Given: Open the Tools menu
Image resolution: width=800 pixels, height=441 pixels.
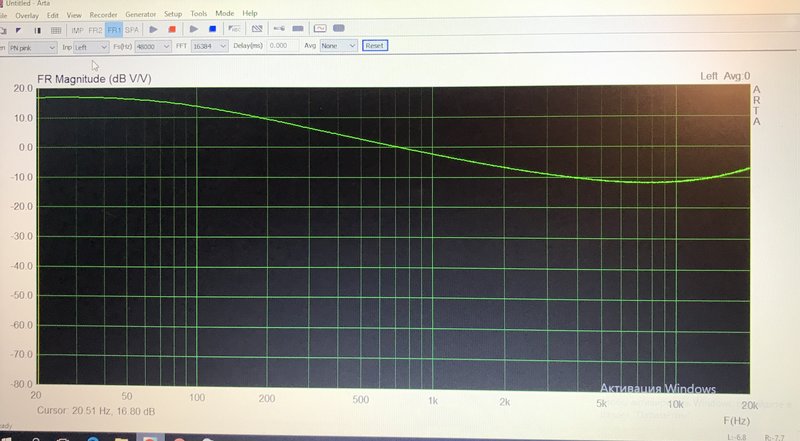Looking at the screenshot, I should coord(198,13).
